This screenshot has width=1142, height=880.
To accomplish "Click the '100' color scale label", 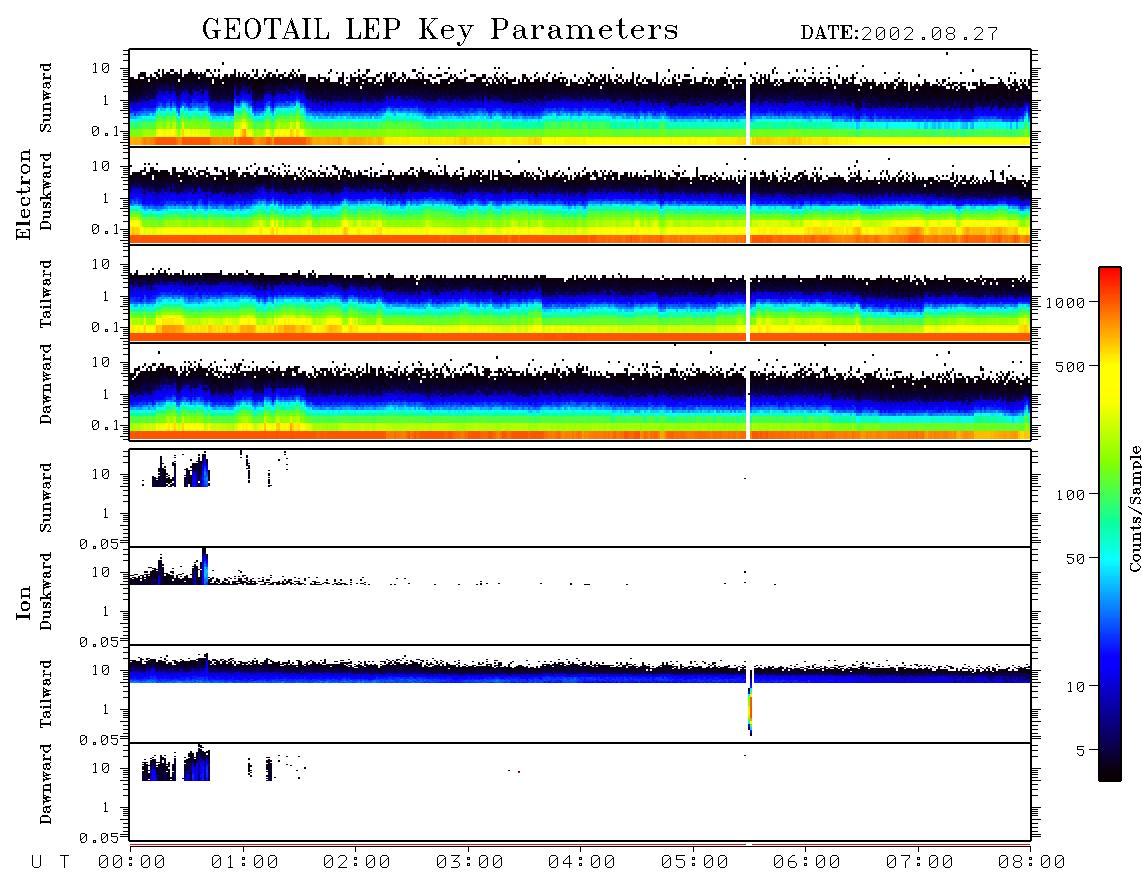I will [1071, 495].
